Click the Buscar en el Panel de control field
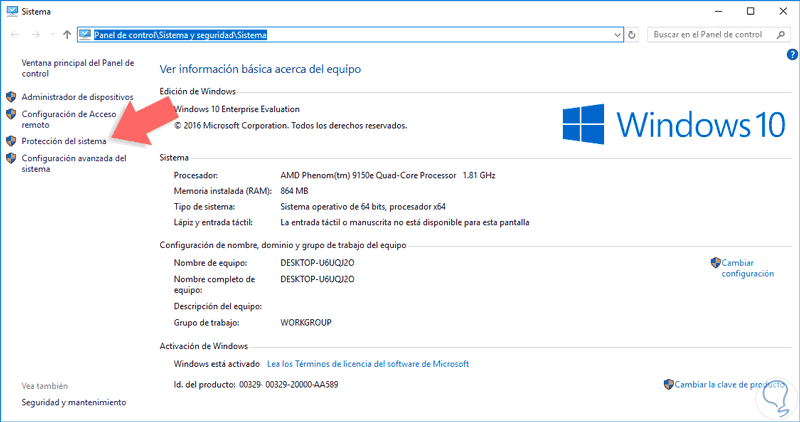This screenshot has height=422, width=800. tap(718, 35)
